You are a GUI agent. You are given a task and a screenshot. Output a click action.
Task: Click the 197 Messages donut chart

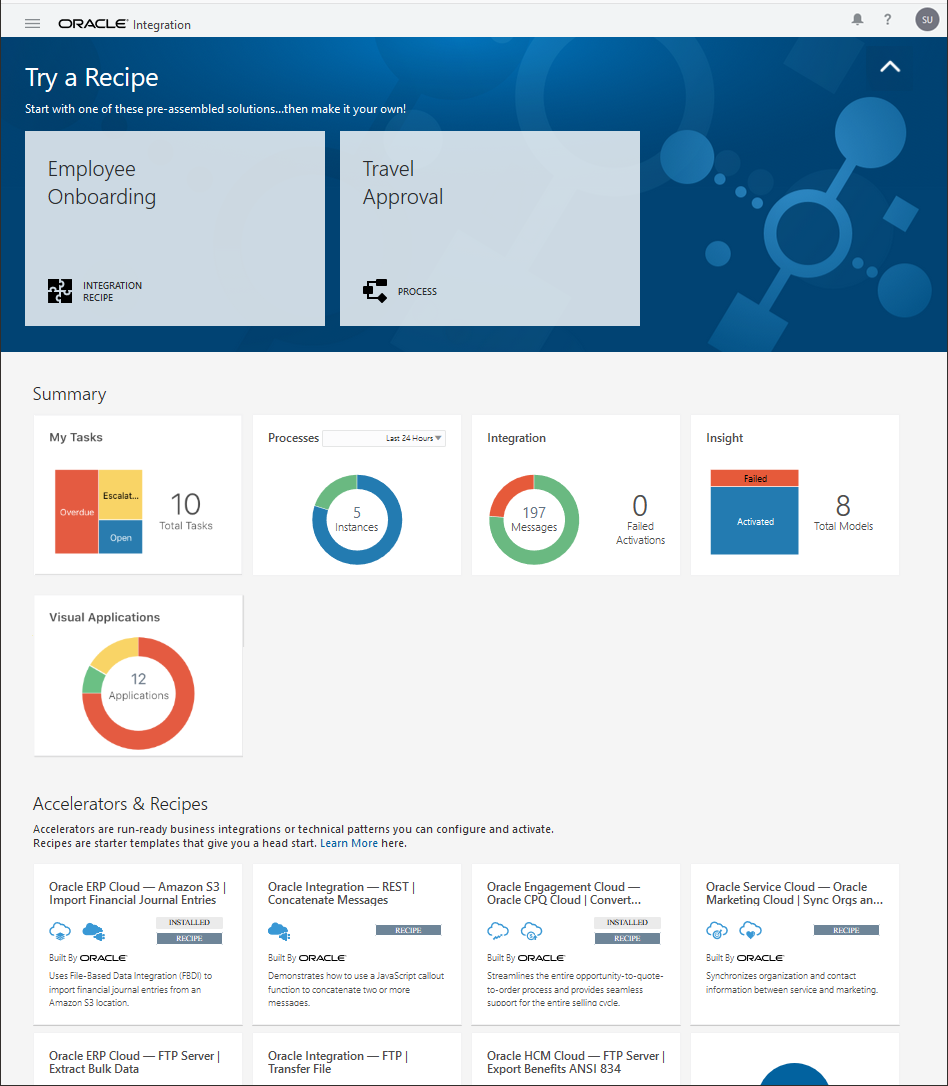pos(534,519)
